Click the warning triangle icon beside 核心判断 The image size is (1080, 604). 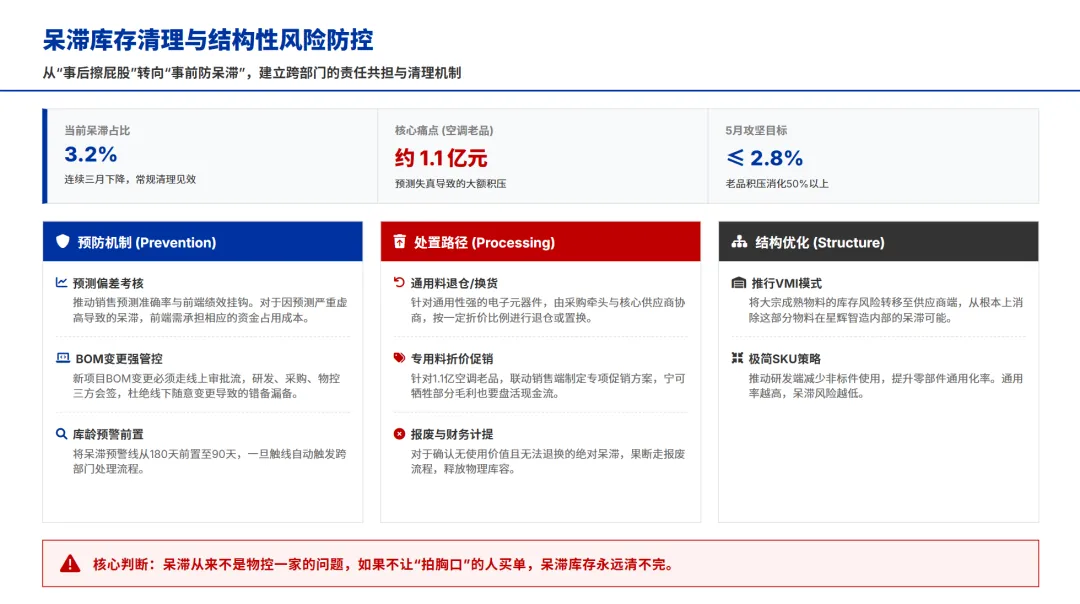pyautogui.click(x=70, y=564)
